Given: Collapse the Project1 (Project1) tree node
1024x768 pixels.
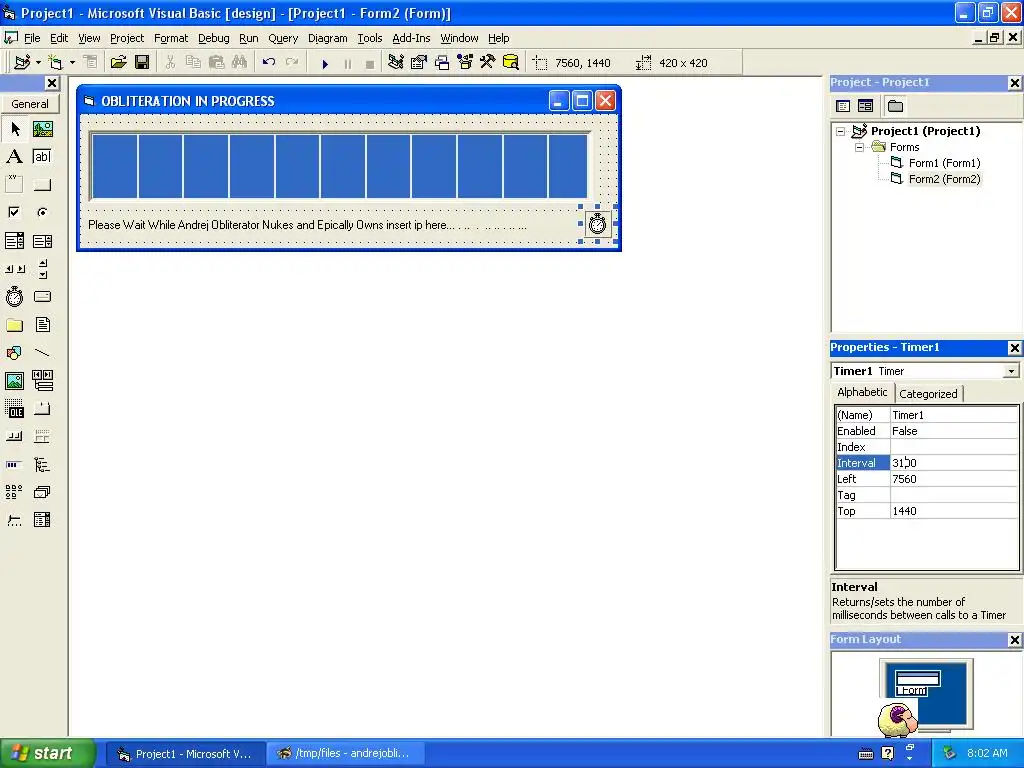Looking at the screenshot, I should tap(840, 131).
